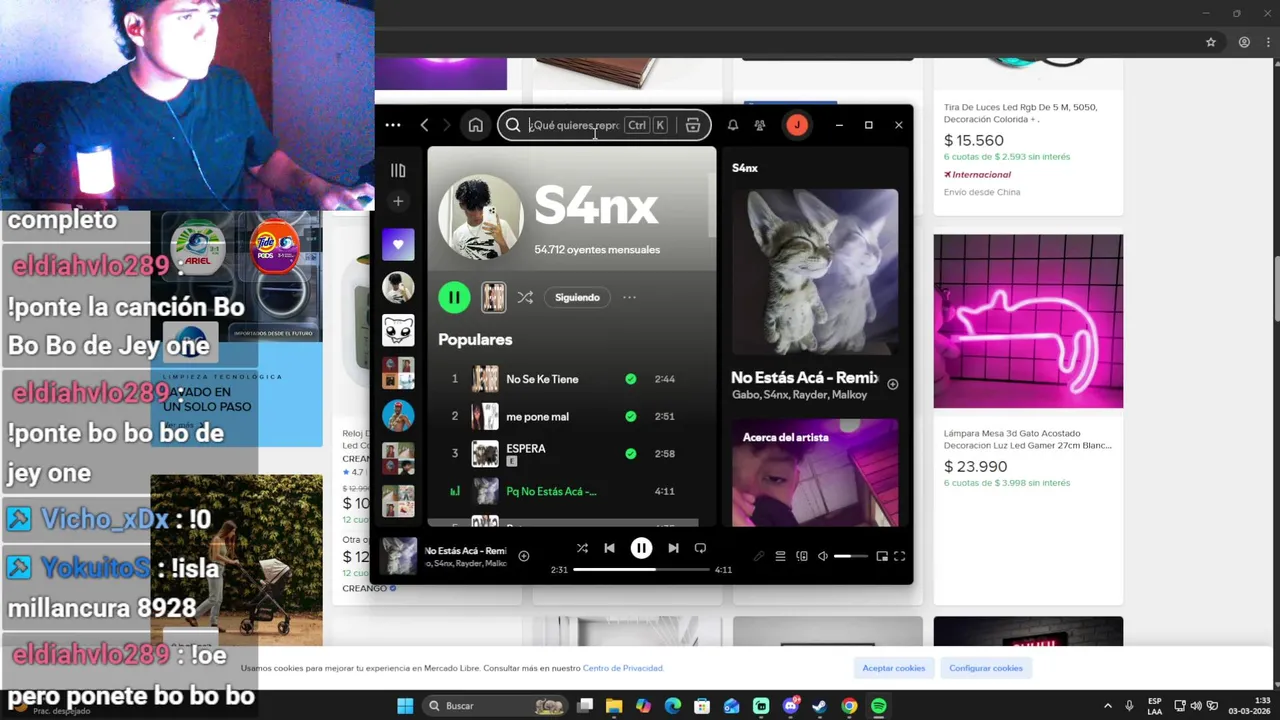
Task: Click the taskbar 'Buscar' search box
Action: tap(495, 706)
